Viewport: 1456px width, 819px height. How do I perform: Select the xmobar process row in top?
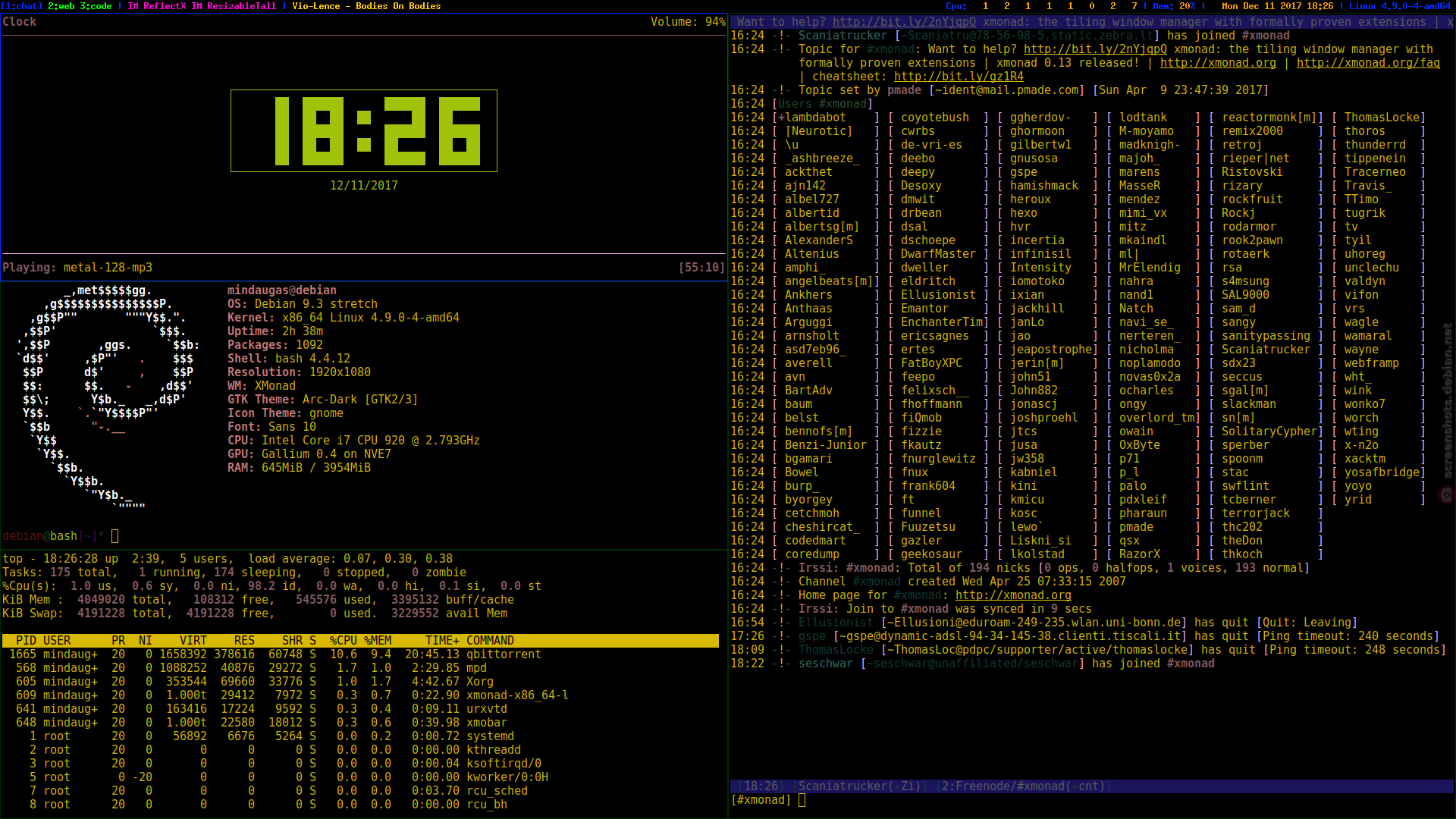coord(360,723)
